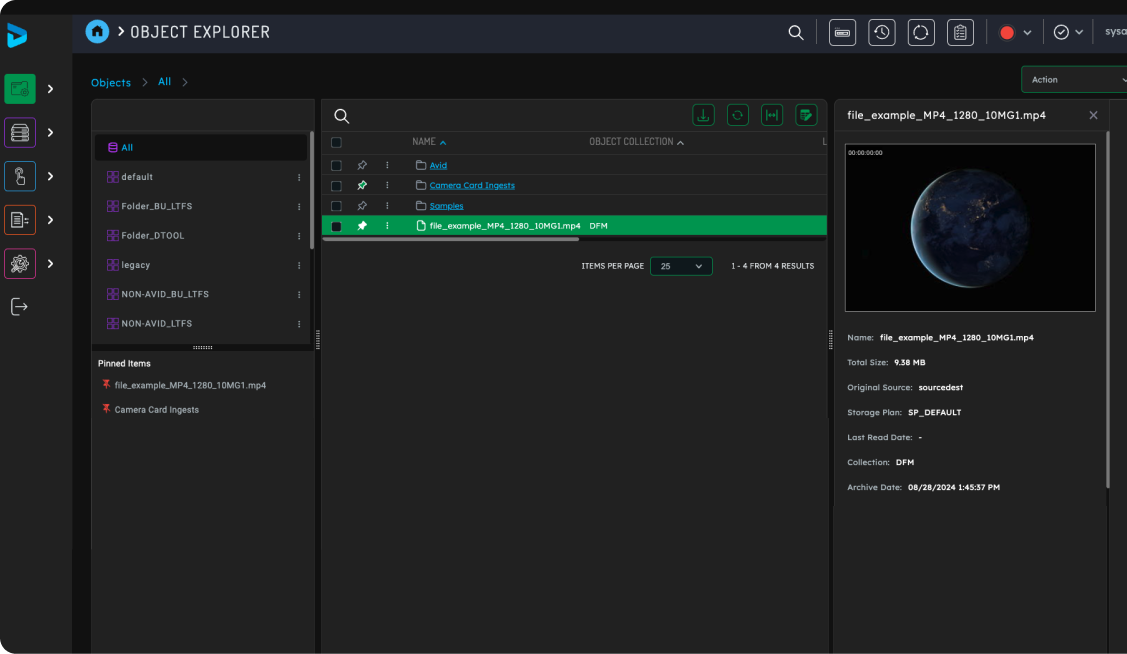The image size is (1127, 654).
Task: Click the download icon above the object list
Action: [703, 115]
